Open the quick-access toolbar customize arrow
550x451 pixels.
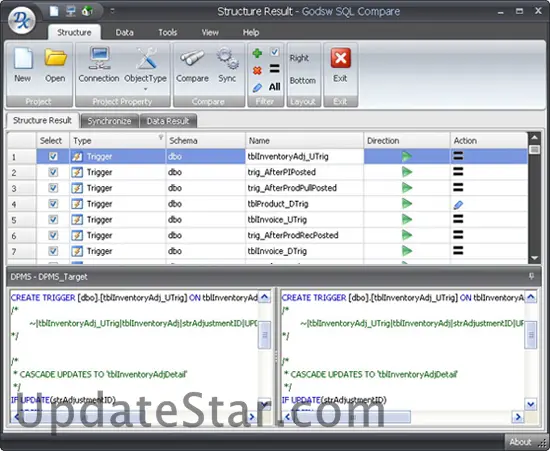click(x=112, y=11)
